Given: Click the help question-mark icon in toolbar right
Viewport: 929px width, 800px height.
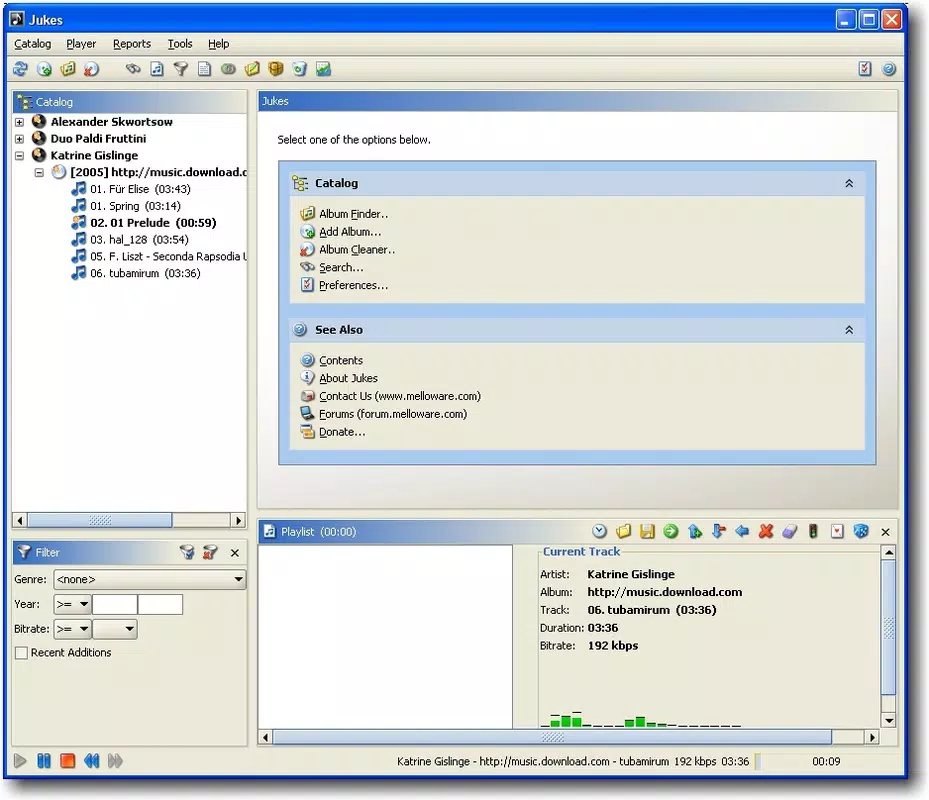Looking at the screenshot, I should click(x=889, y=69).
